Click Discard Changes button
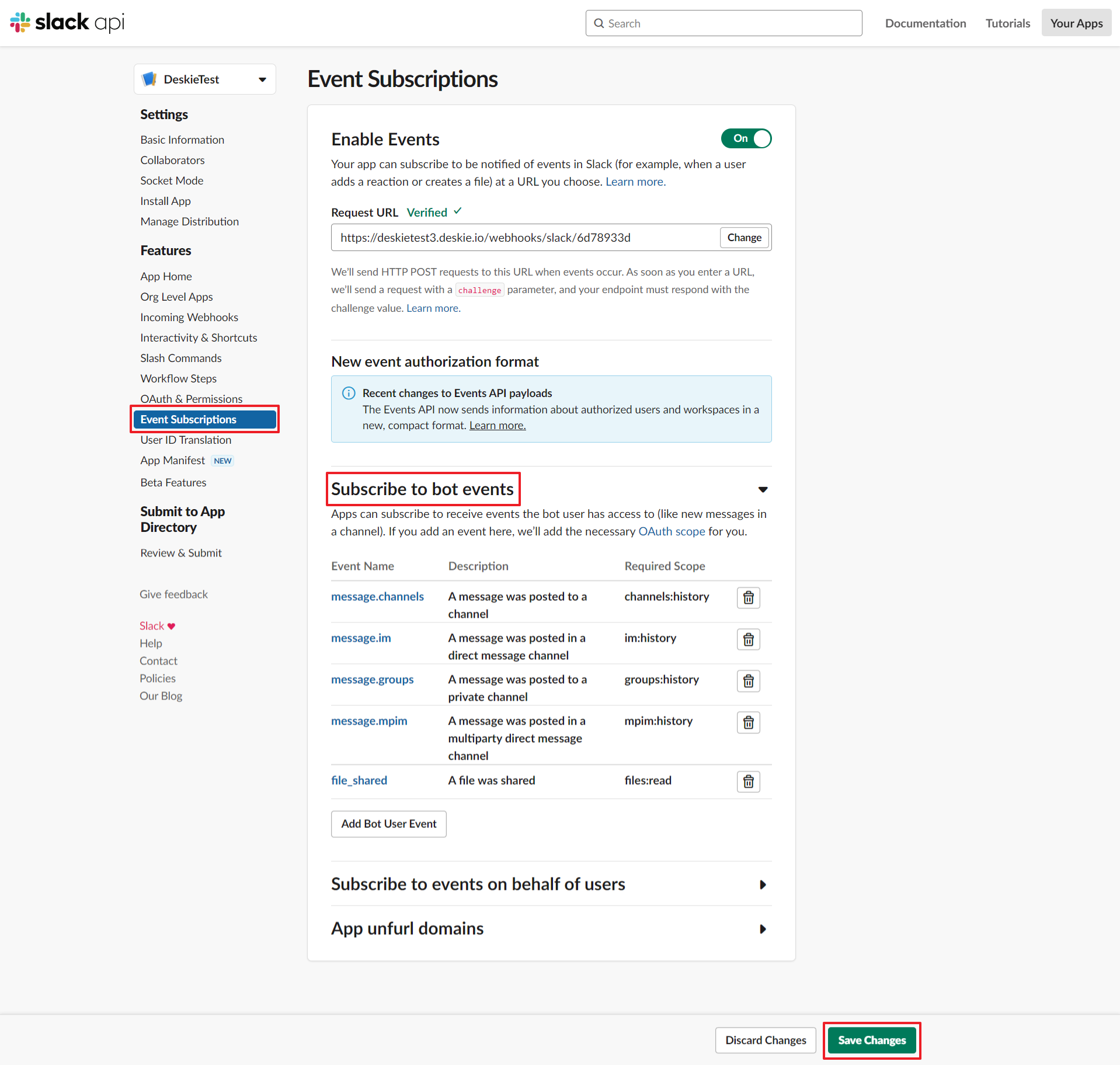The height and width of the screenshot is (1065, 1120). tap(766, 1040)
